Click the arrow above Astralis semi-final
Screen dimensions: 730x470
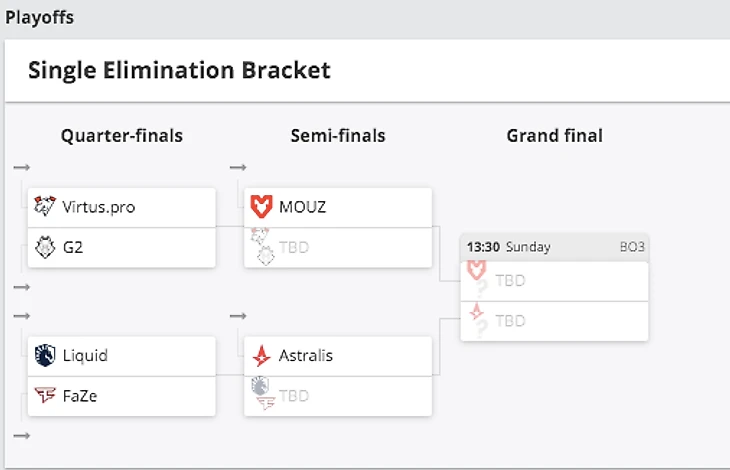click(238, 316)
